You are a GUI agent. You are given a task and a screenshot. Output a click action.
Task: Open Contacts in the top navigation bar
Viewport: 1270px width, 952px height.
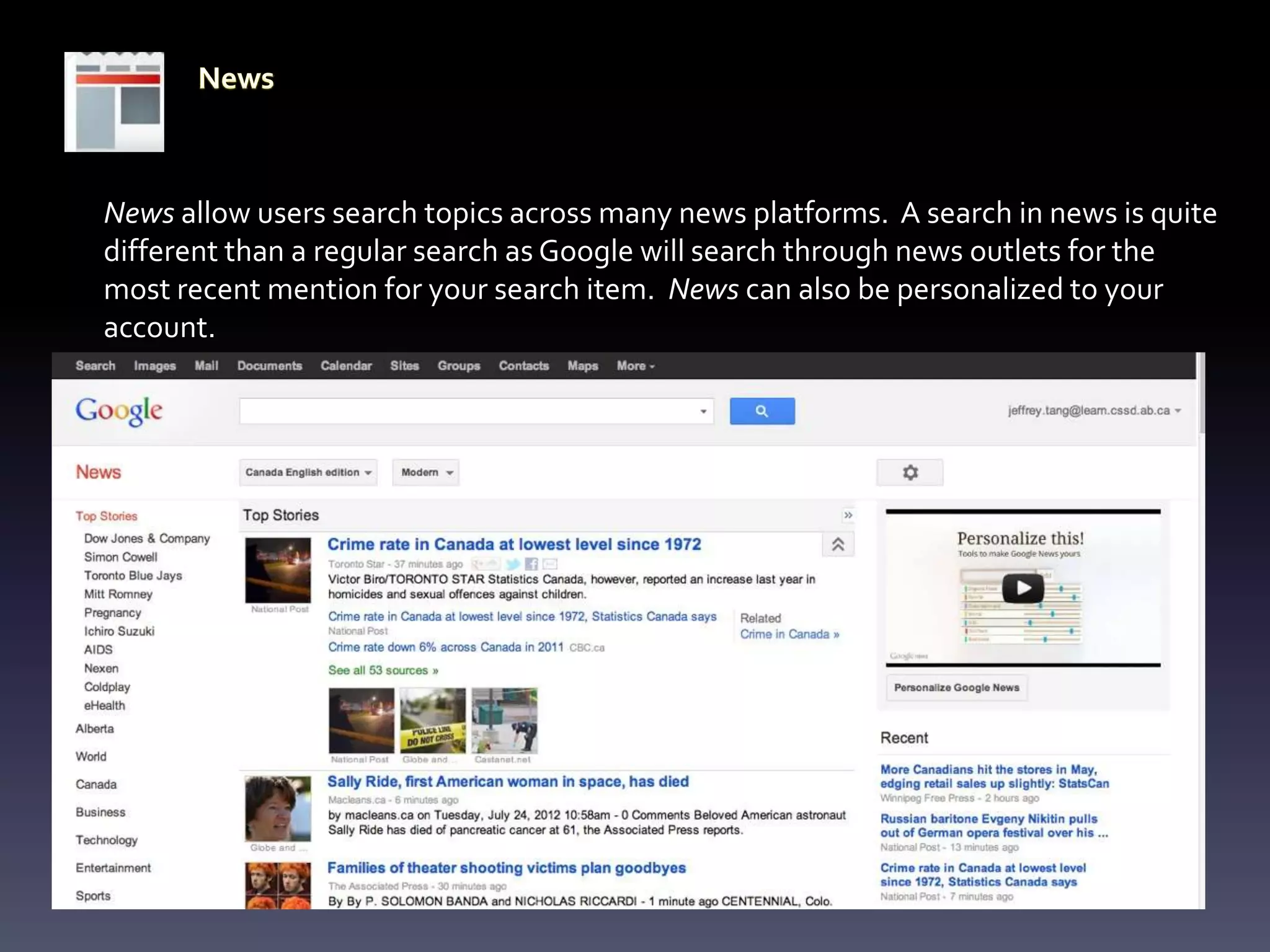coord(524,366)
